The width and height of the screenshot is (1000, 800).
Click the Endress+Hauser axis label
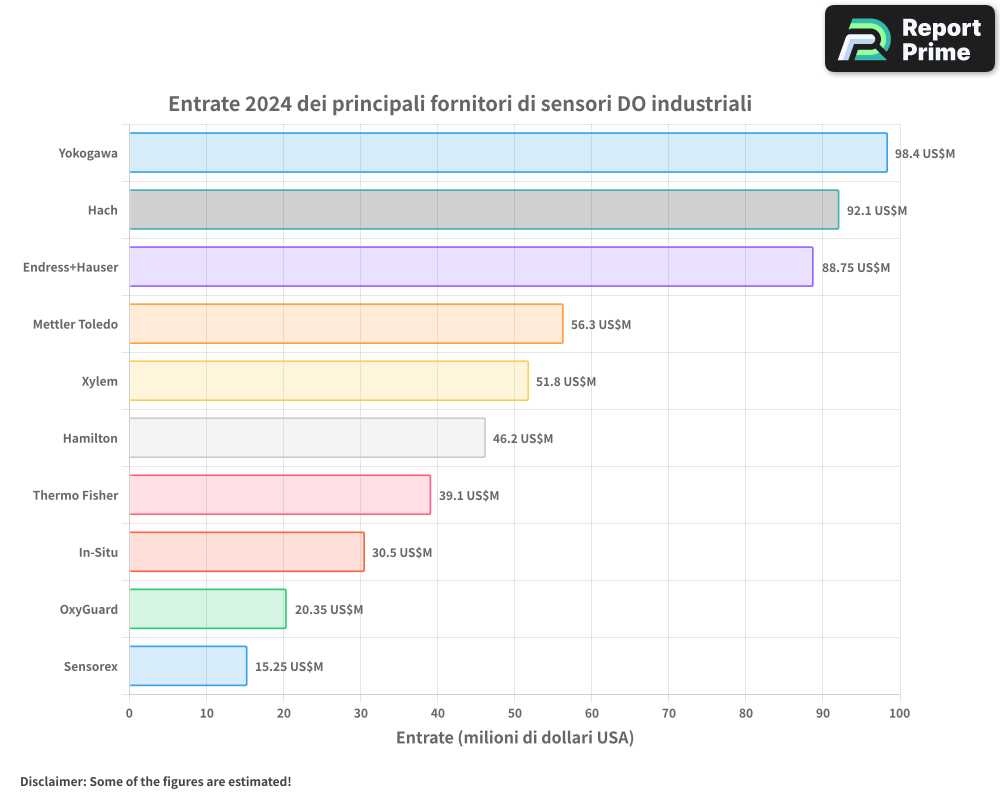click(70, 267)
